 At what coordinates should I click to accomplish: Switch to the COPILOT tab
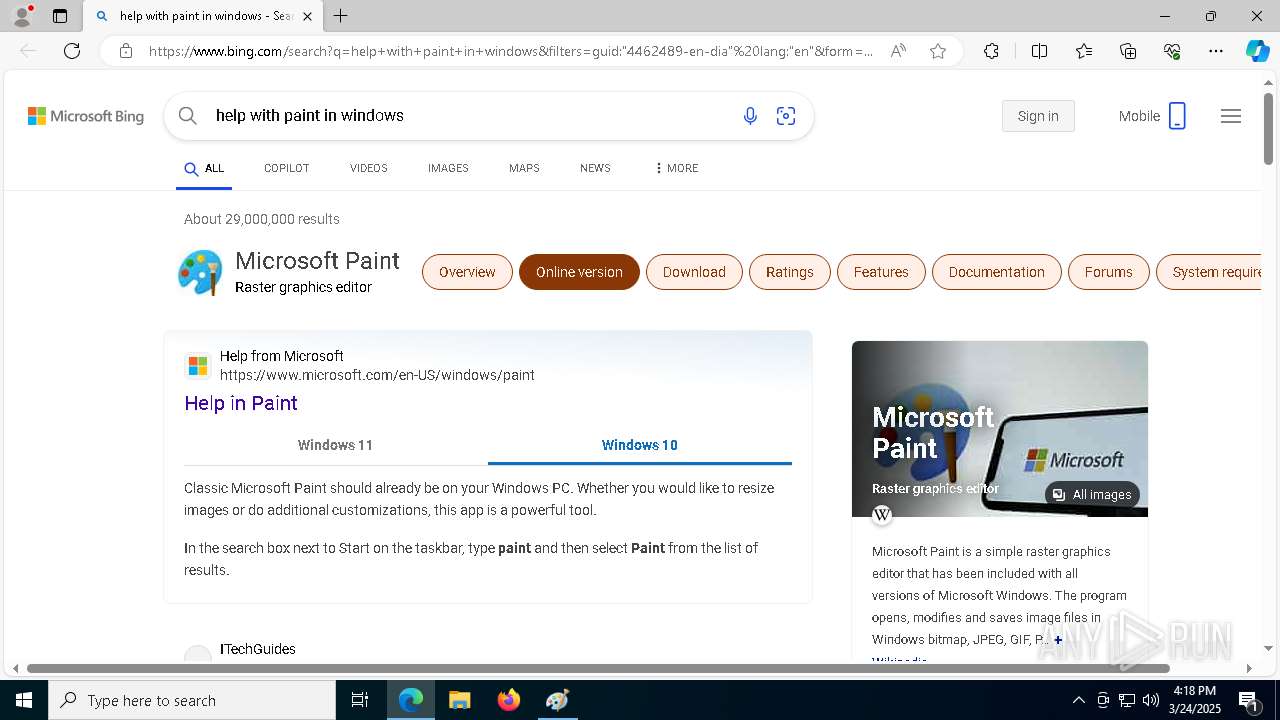click(286, 168)
